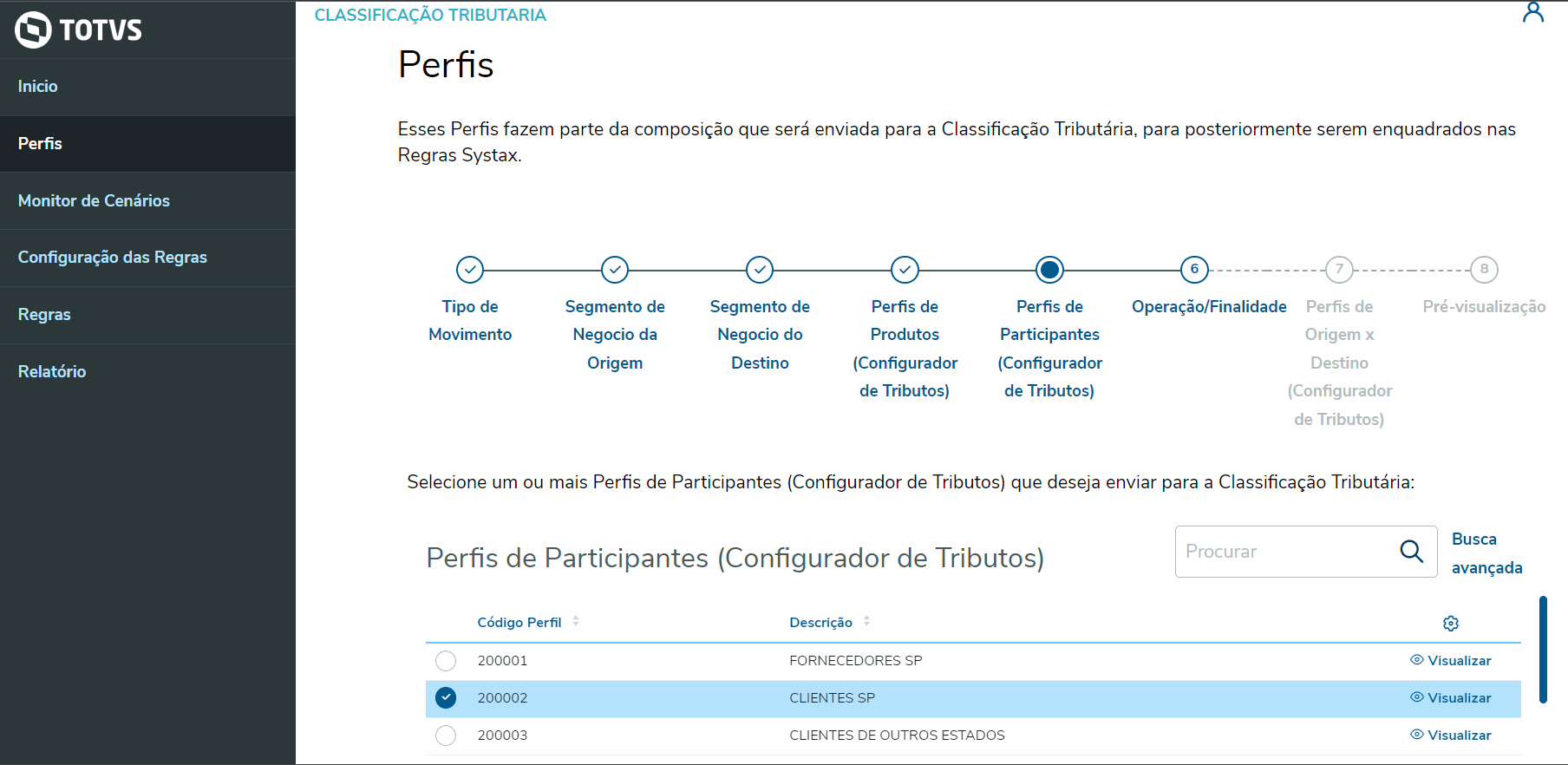Click the vertical table scrollbar
The height and width of the screenshot is (765, 1568).
(1543, 649)
